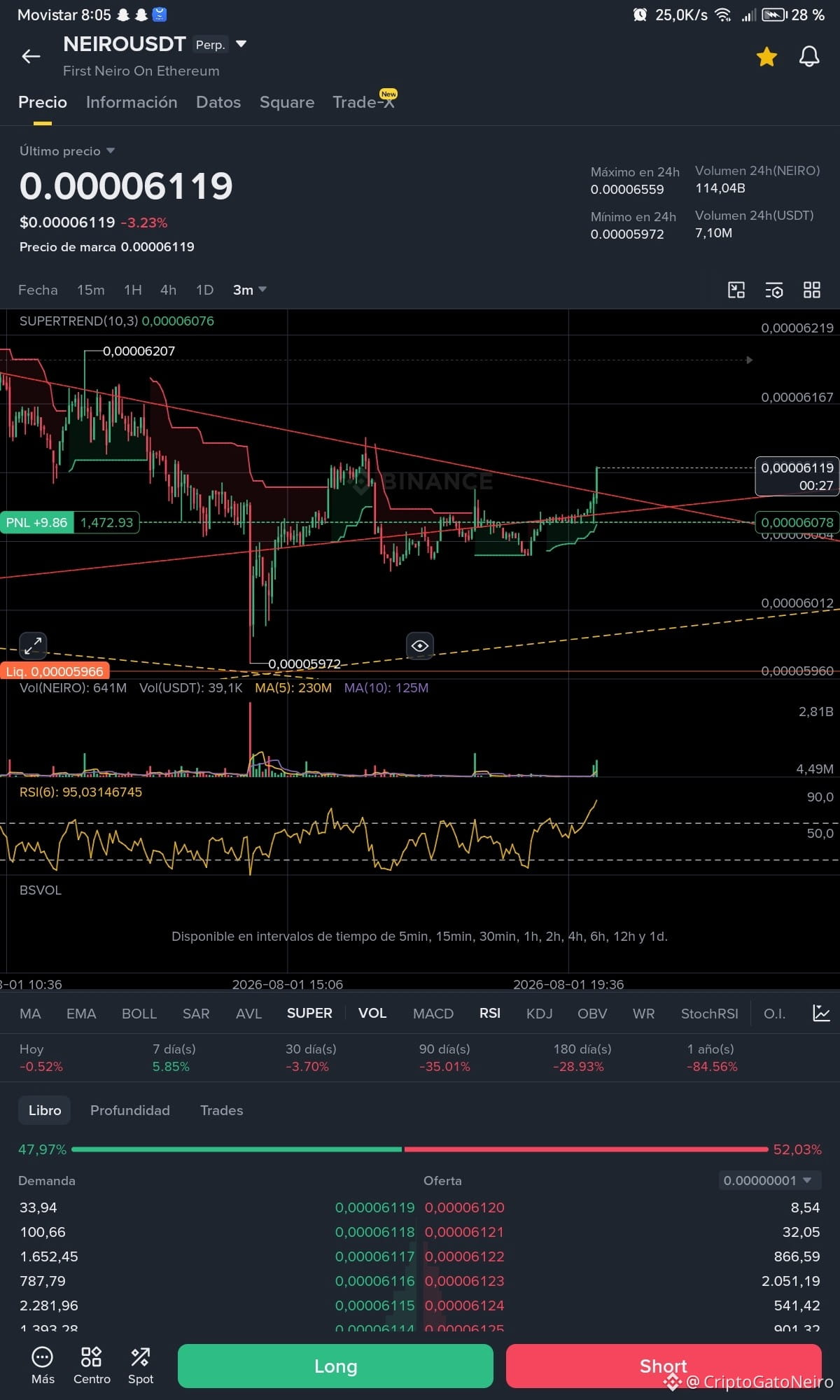Viewport: 840px width, 1400px height.
Task: Tap the Long button
Action: coord(335,1366)
